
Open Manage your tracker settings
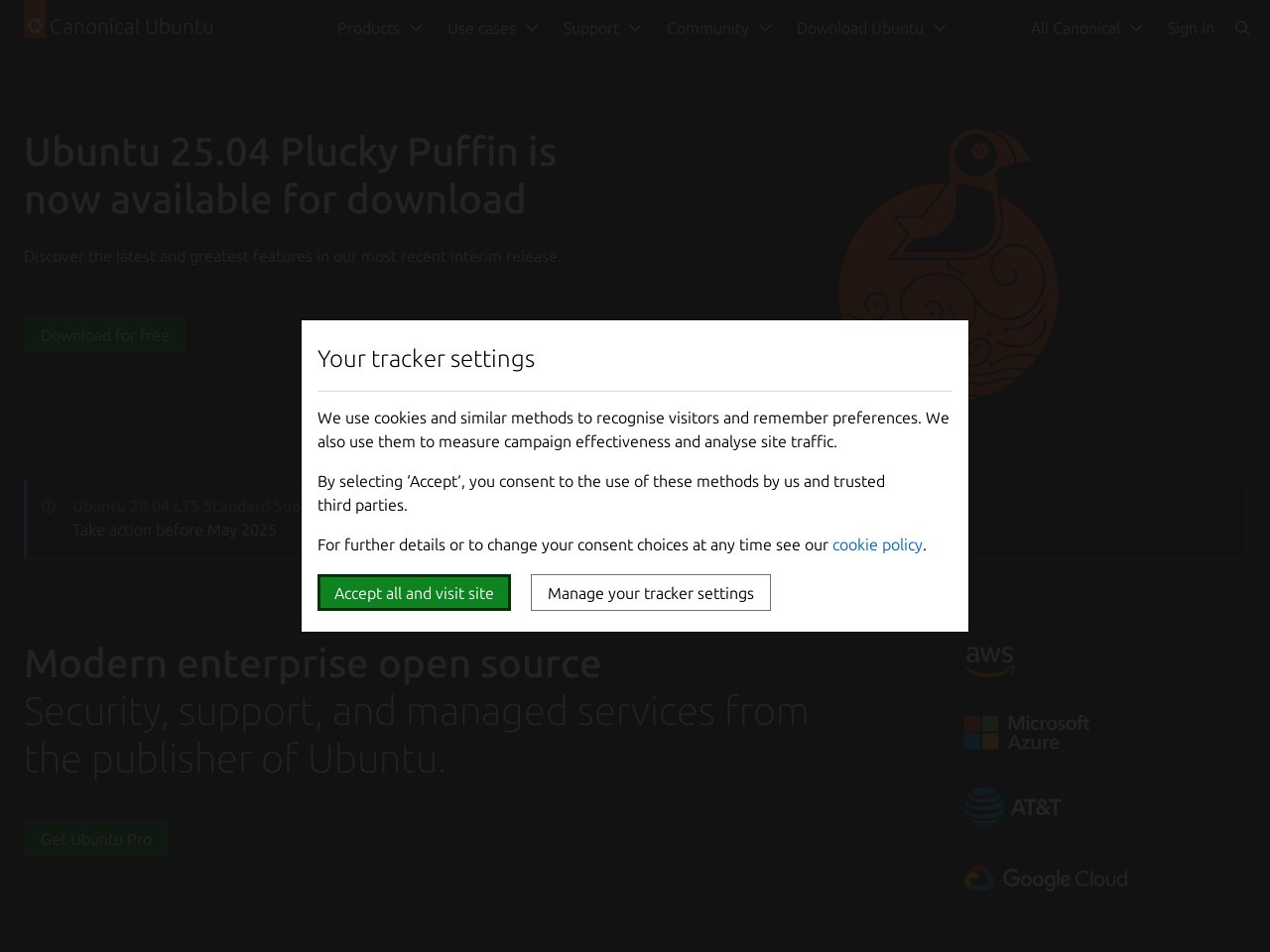coord(651,593)
